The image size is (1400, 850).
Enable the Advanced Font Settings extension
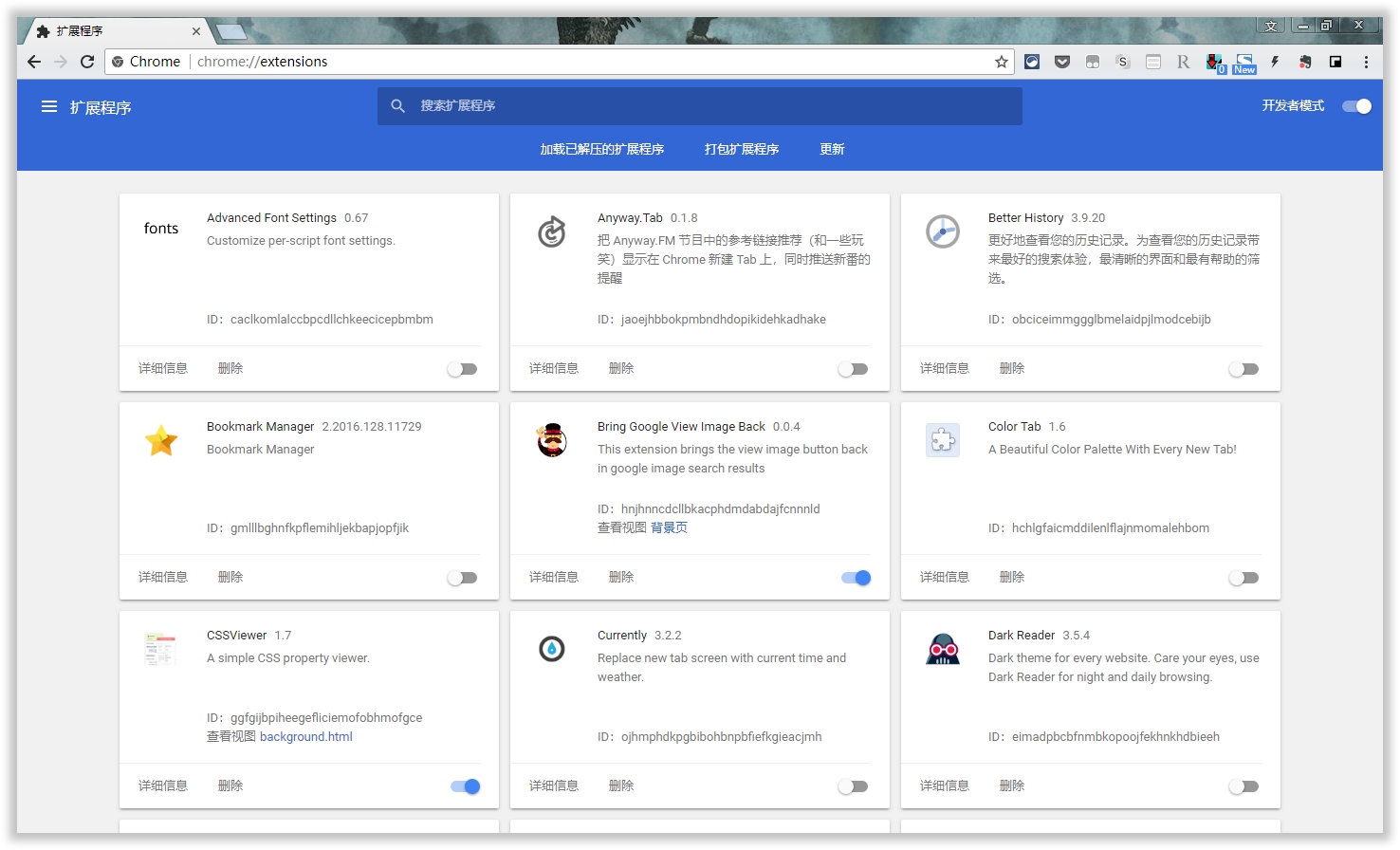(x=463, y=369)
